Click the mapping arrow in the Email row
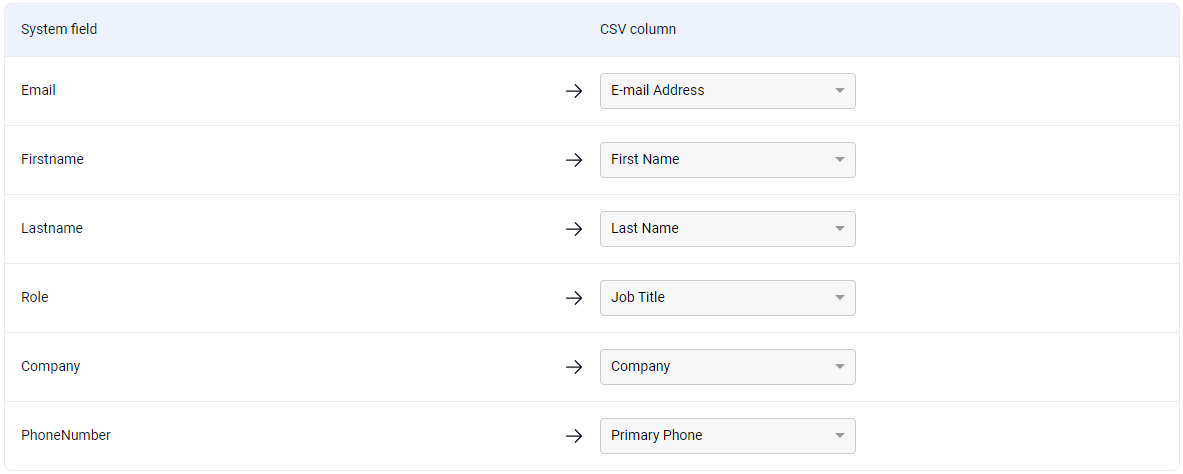The width and height of the screenshot is (1183, 474). (x=574, y=91)
